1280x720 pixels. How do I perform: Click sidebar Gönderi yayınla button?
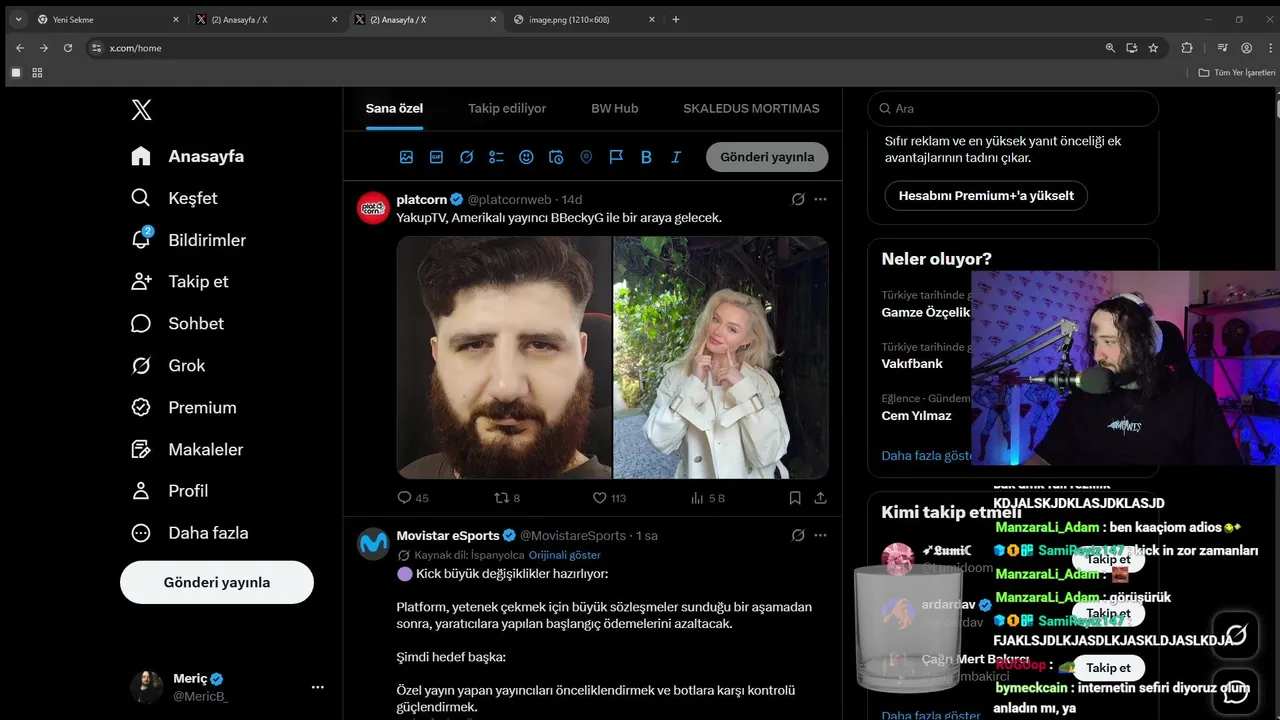tap(217, 582)
